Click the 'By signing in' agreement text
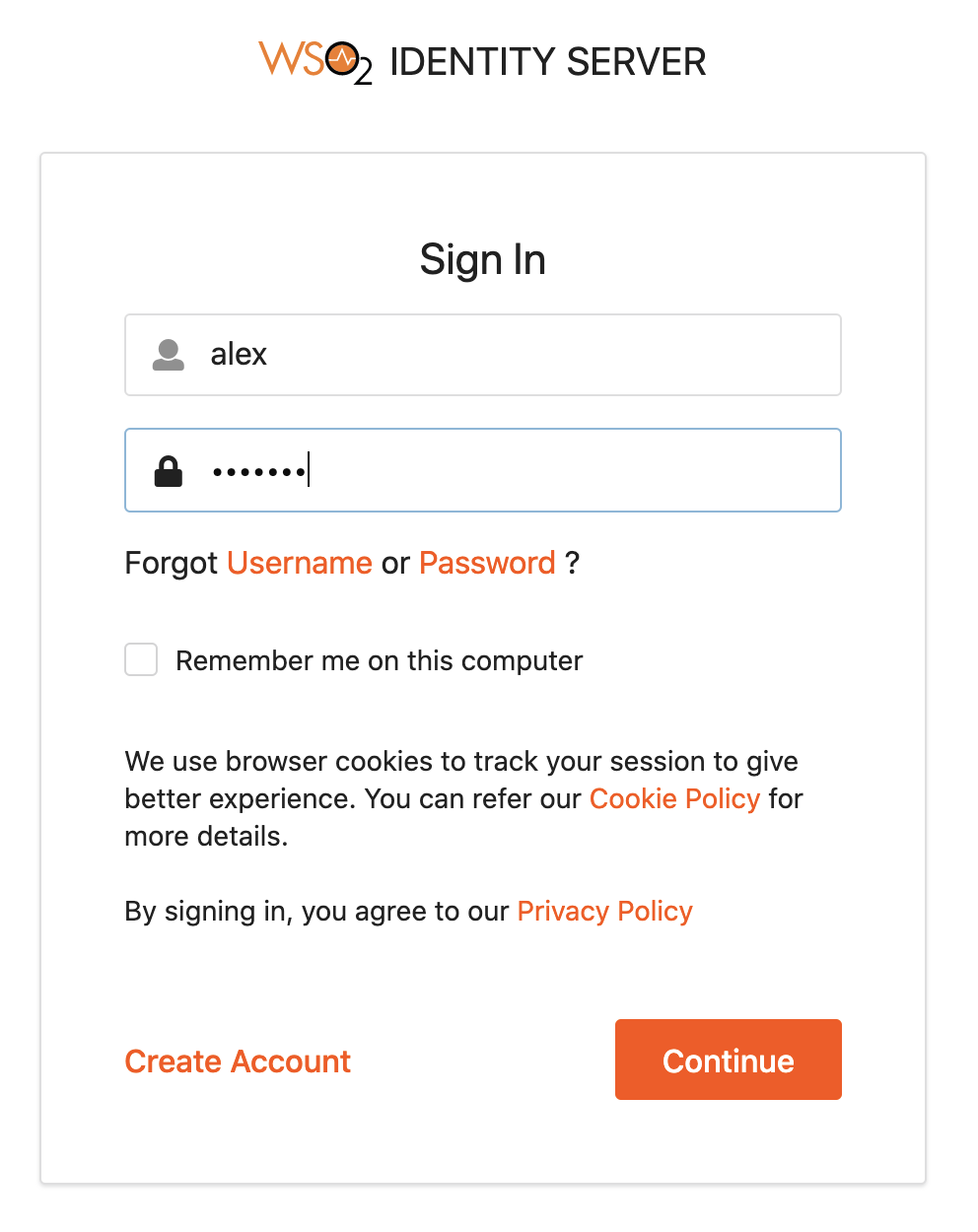The width and height of the screenshot is (978, 1232). 315,911
